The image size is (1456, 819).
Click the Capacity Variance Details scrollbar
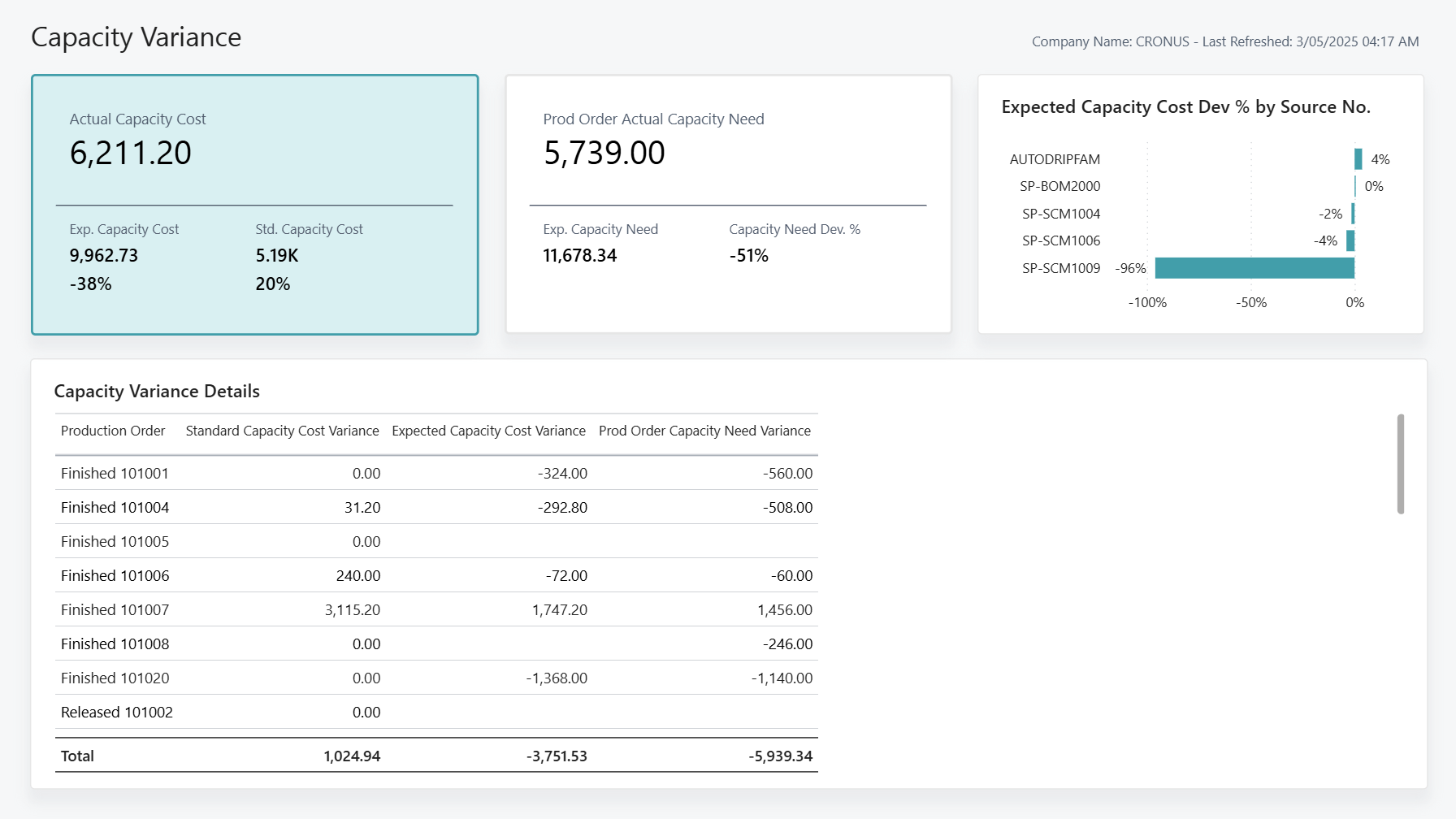[x=1402, y=466]
